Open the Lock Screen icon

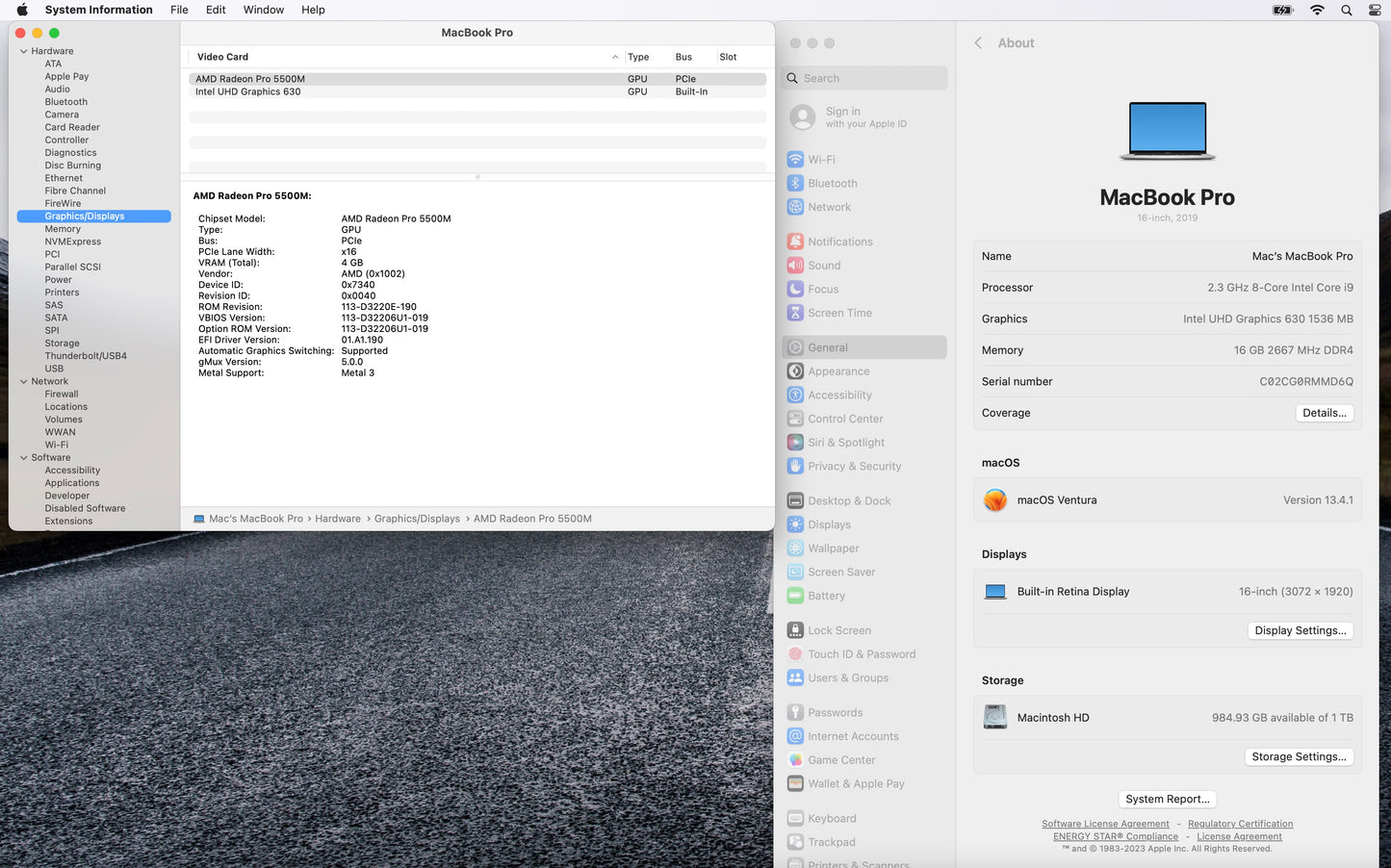pos(795,630)
